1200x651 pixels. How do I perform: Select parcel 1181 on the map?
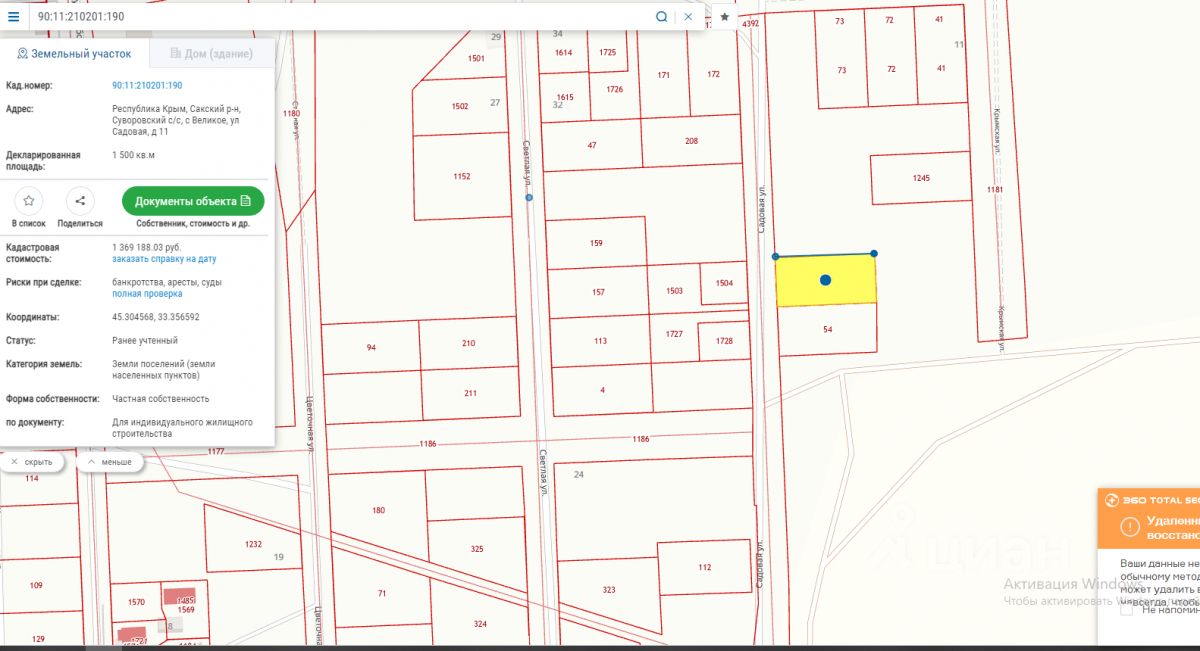pyautogui.click(x=994, y=190)
